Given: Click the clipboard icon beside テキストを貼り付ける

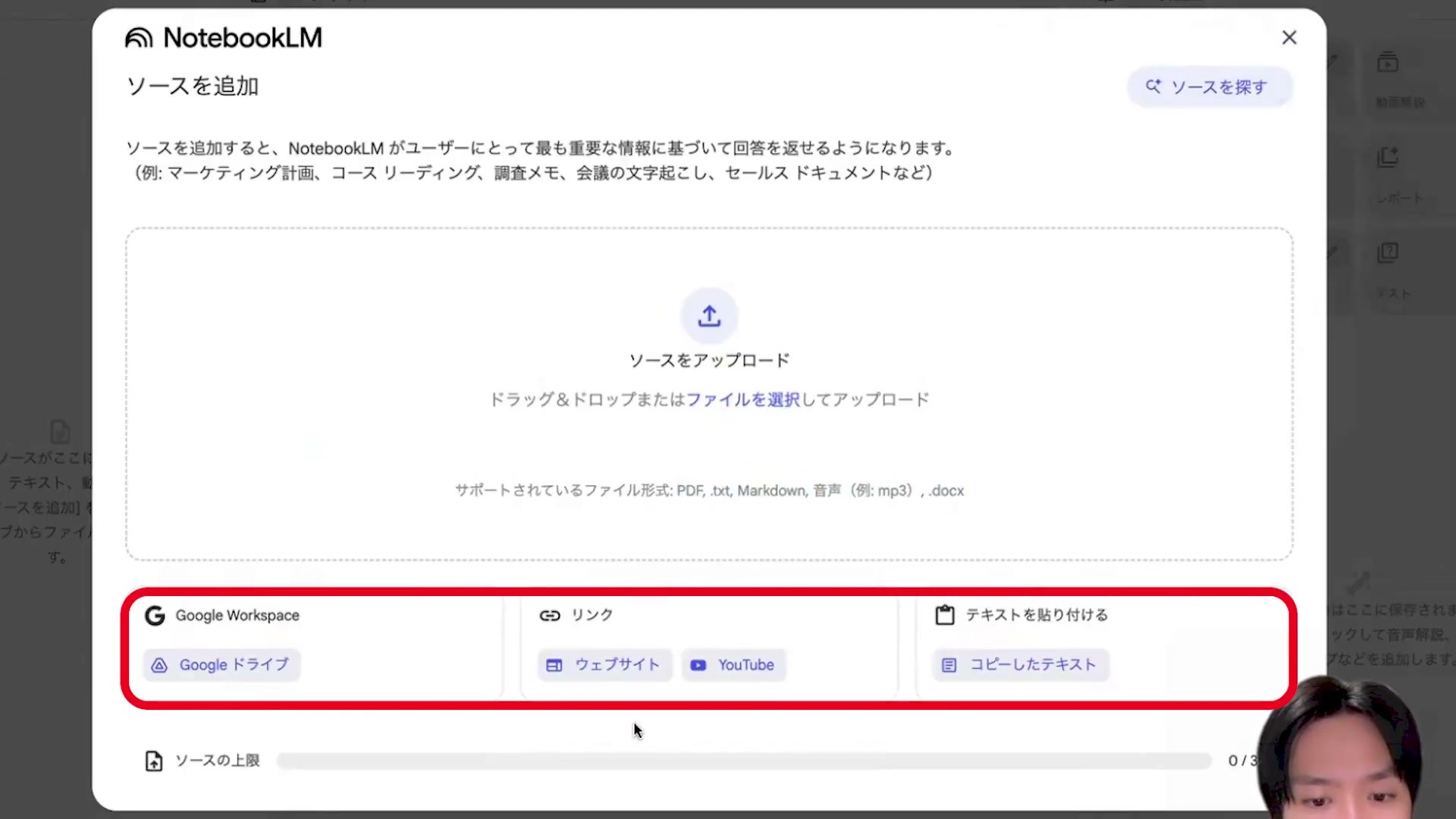Looking at the screenshot, I should click(945, 615).
